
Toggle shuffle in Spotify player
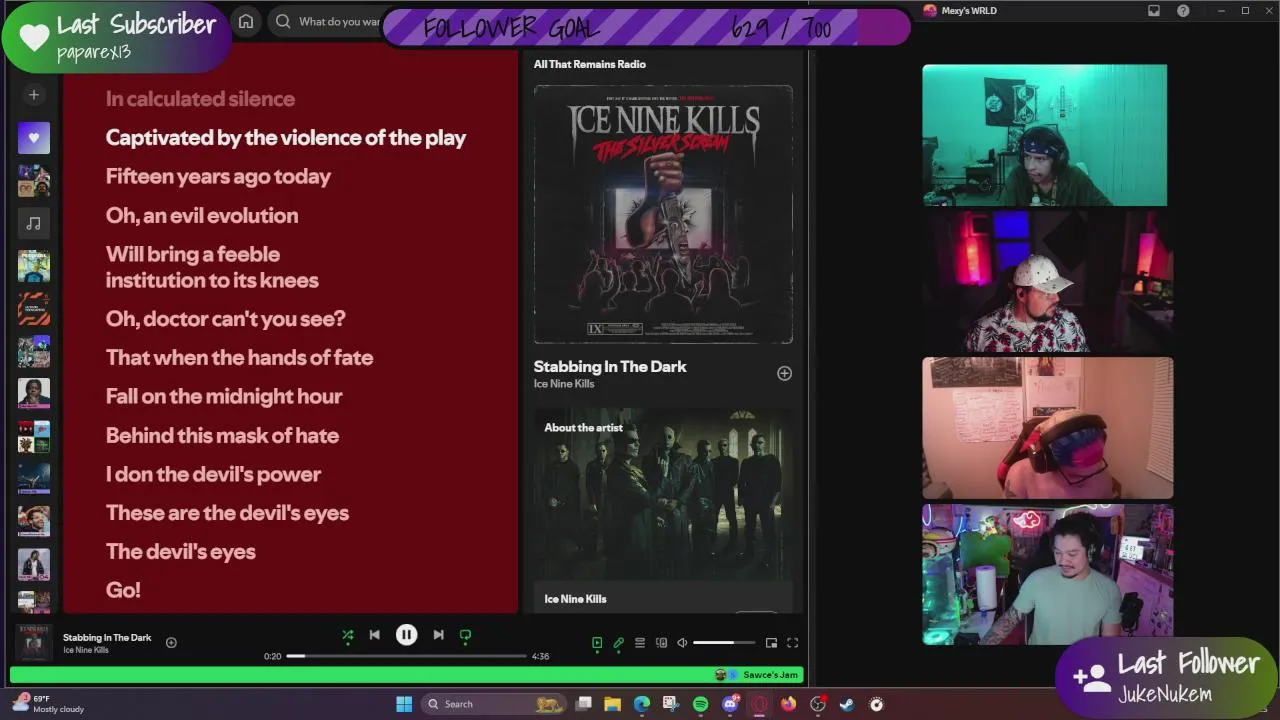(348, 635)
